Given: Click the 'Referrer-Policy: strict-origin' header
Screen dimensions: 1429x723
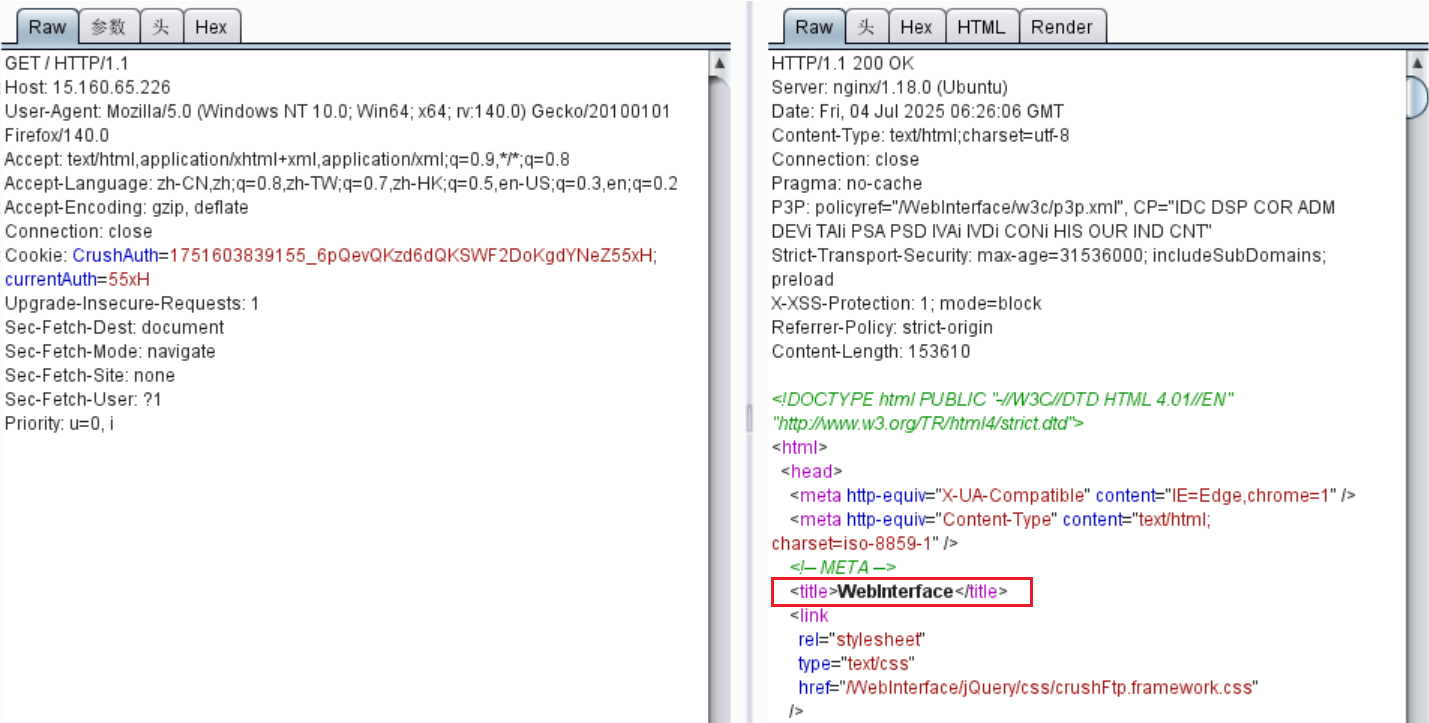Looking at the screenshot, I should coord(882,327).
